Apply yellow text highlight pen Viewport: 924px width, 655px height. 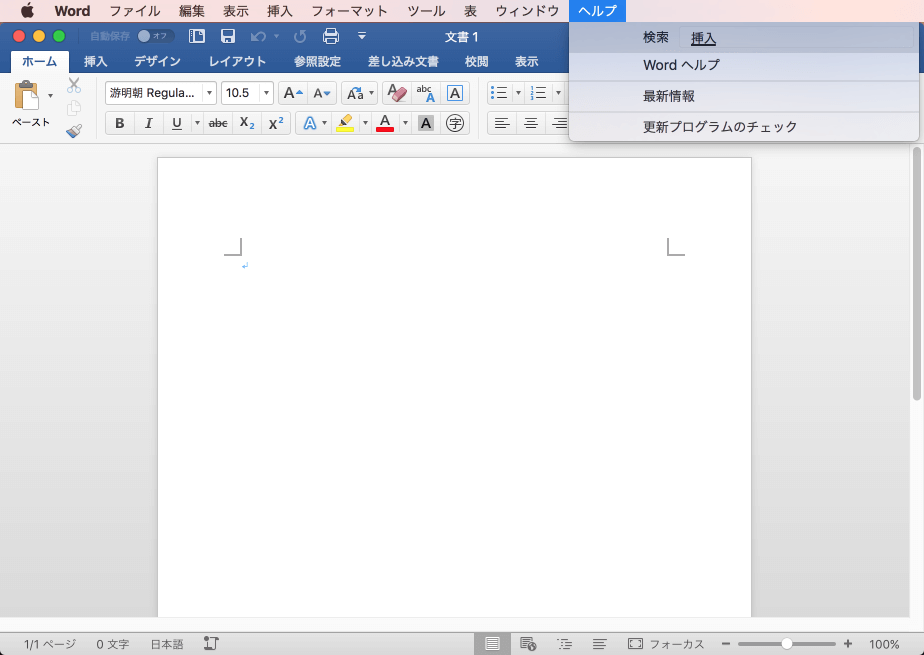(x=345, y=123)
